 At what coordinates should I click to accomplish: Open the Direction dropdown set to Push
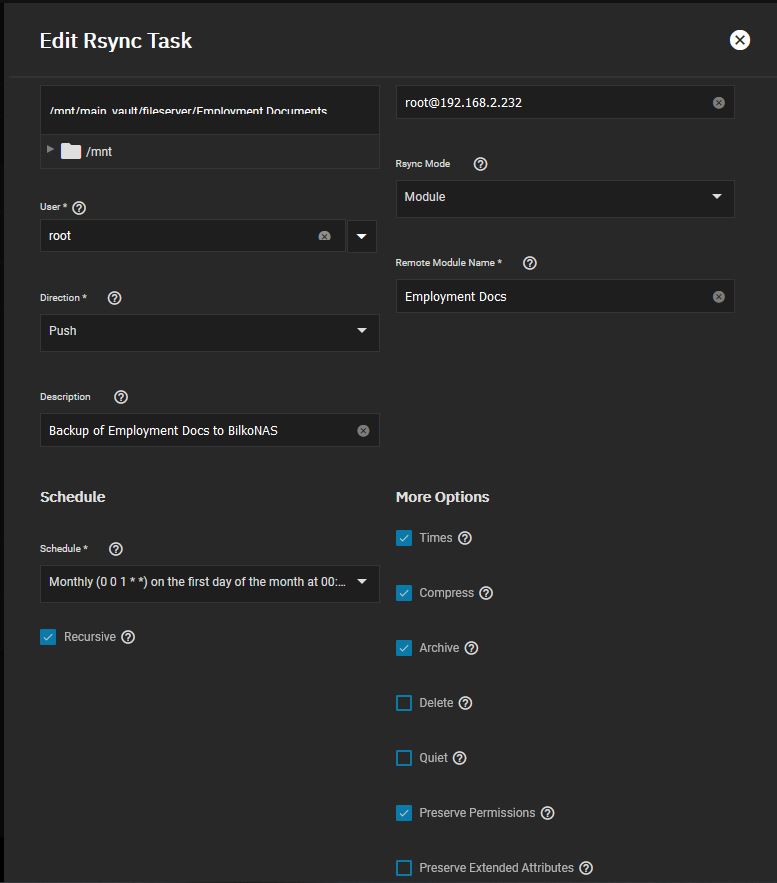(209, 332)
